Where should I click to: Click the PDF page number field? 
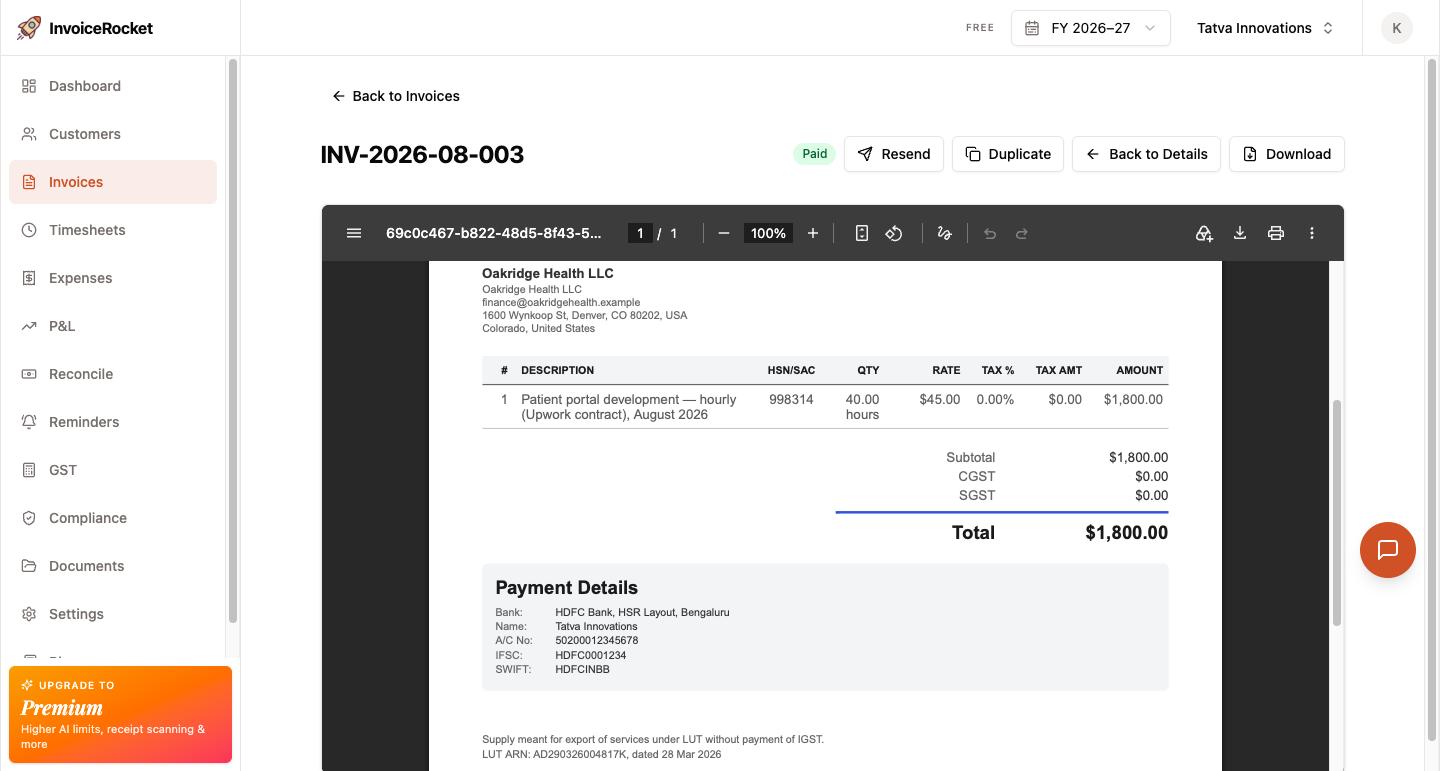click(640, 233)
